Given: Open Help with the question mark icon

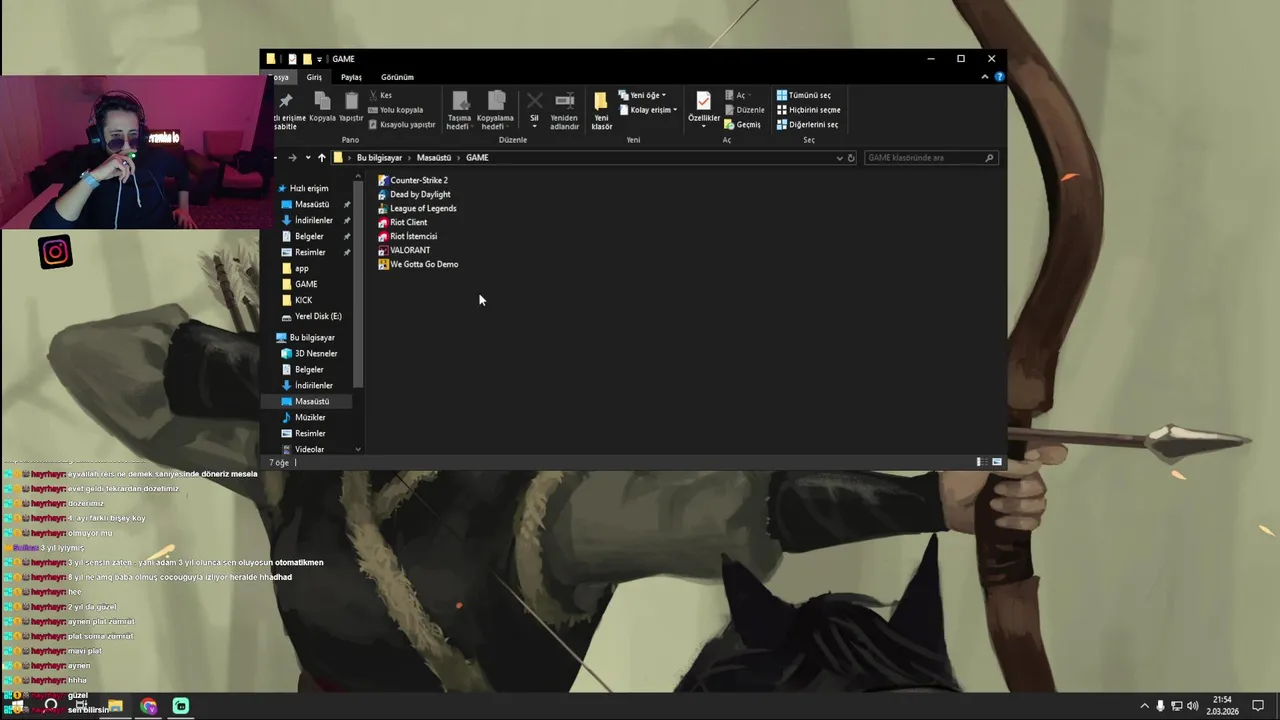Looking at the screenshot, I should (999, 77).
